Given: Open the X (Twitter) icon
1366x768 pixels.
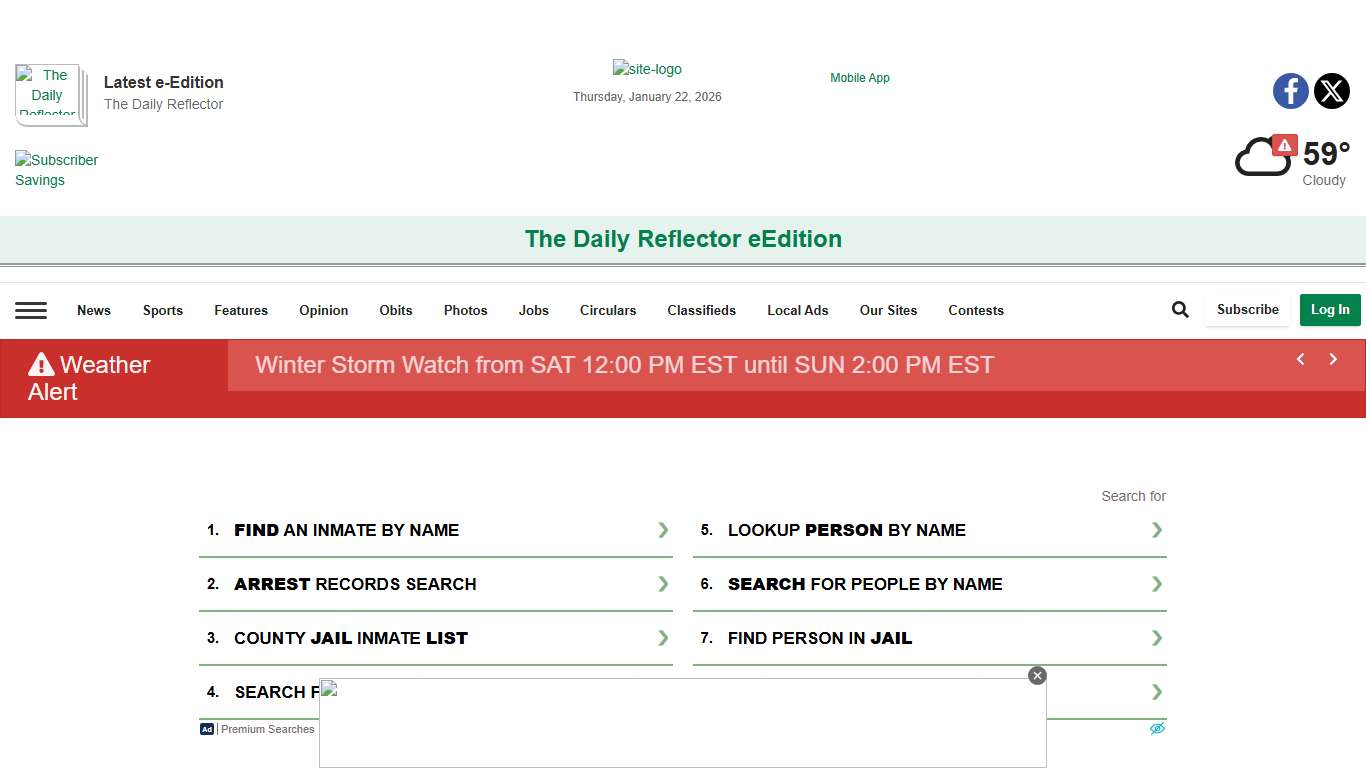Looking at the screenshot, I should tap(1332, 91).
